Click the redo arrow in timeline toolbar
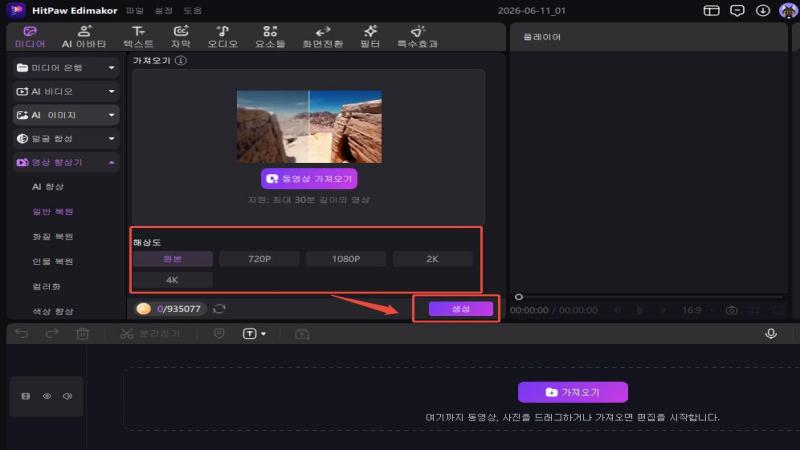Image resolution: width=800 pixels, height=450 pixels. coord(52,334)
